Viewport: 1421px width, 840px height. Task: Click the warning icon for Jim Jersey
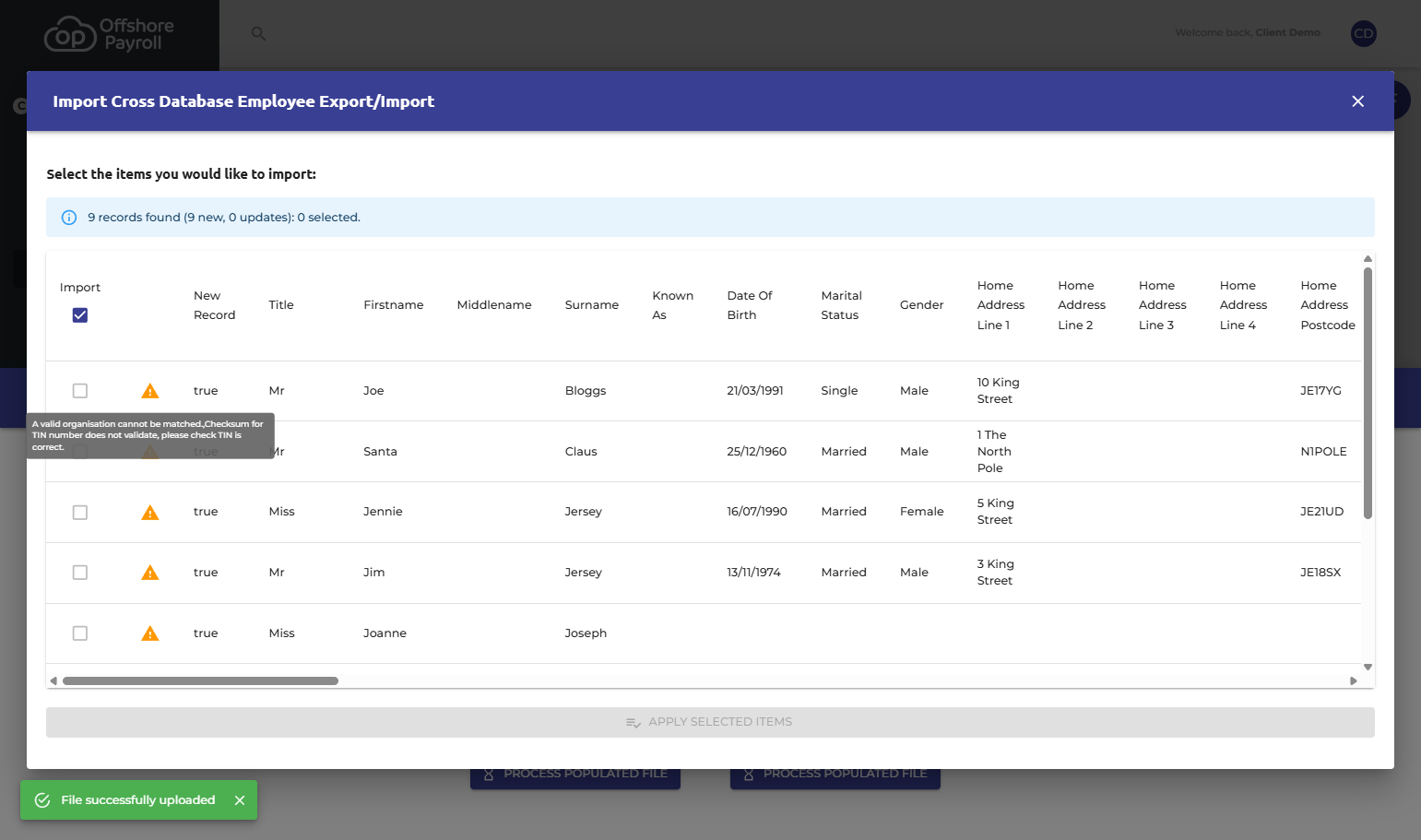[150, 573]
